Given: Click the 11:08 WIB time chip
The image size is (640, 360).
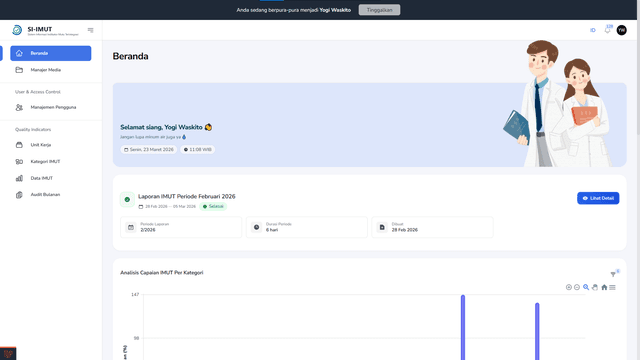Looking at the screenshot, I should click(198, 150).
